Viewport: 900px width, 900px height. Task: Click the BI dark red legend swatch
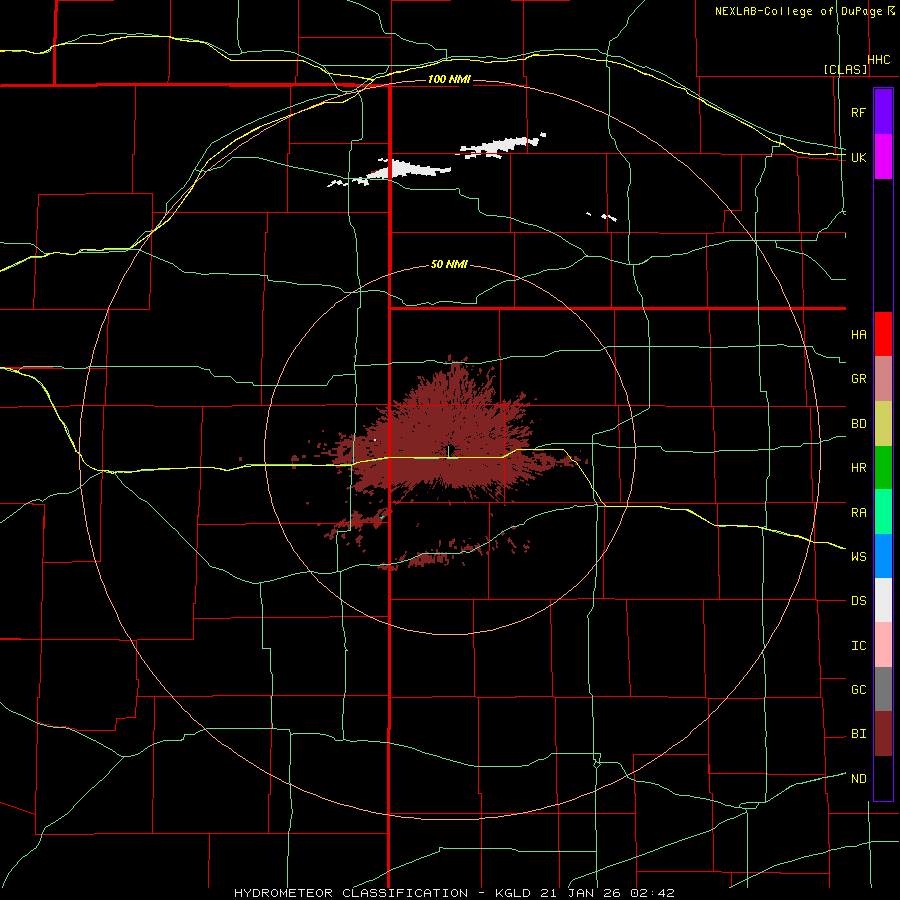883,734
